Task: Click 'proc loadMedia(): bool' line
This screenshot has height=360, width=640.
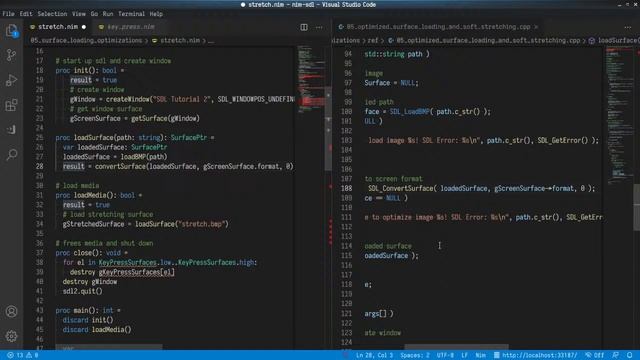Action: point(98,196)
